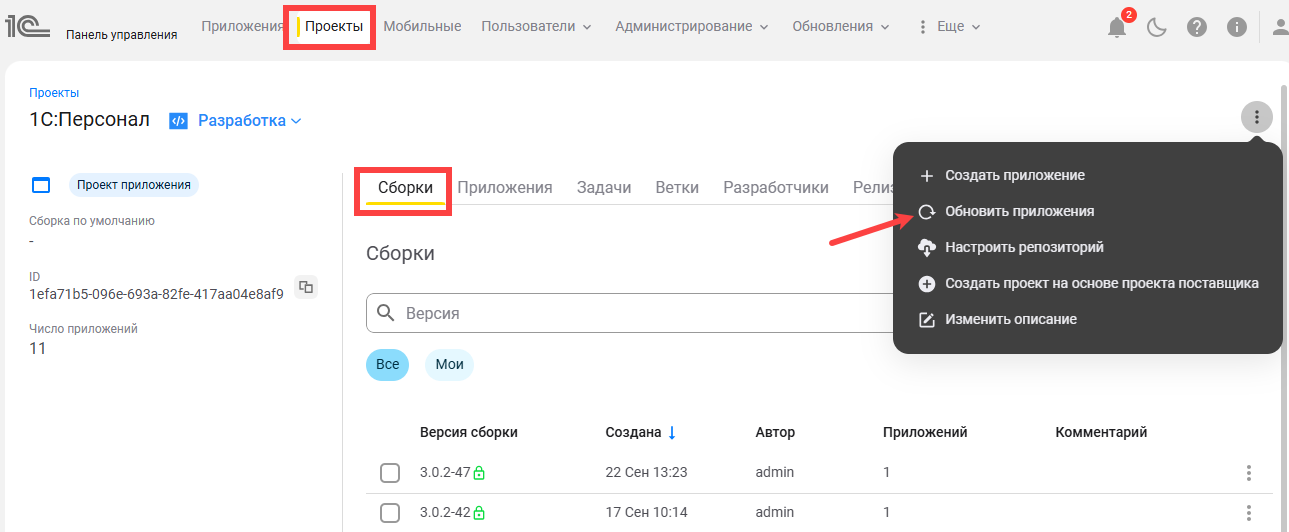Click the circled plus icon for supplier project
Screen dimensions: 1289x532
[927, 284]
